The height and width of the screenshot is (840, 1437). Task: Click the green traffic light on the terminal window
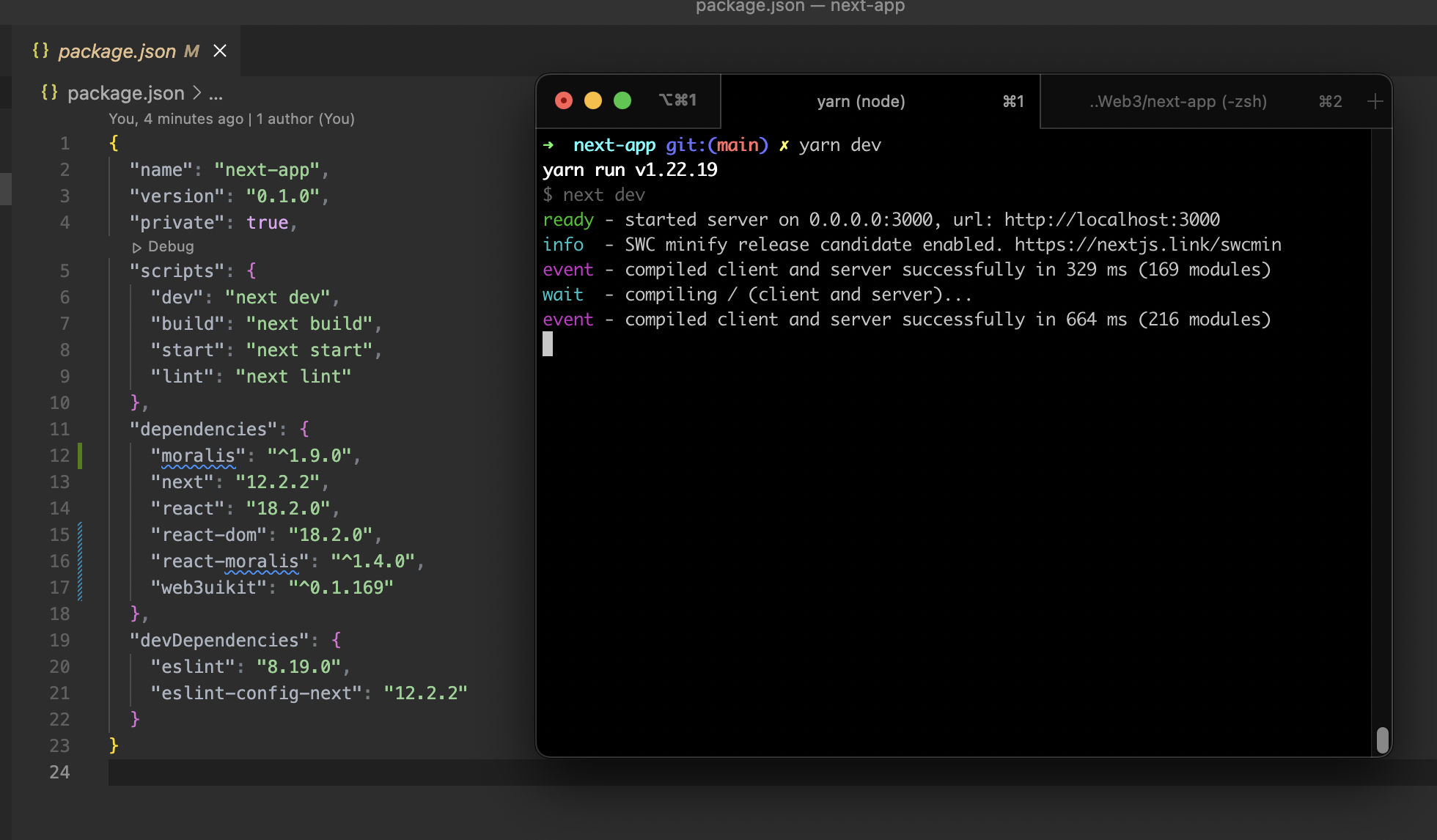[x=622, y=100]
